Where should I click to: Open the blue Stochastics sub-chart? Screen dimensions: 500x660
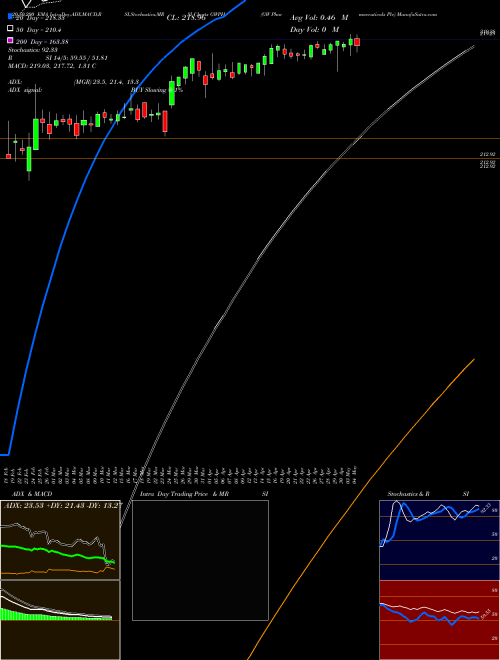click(439, 540)
